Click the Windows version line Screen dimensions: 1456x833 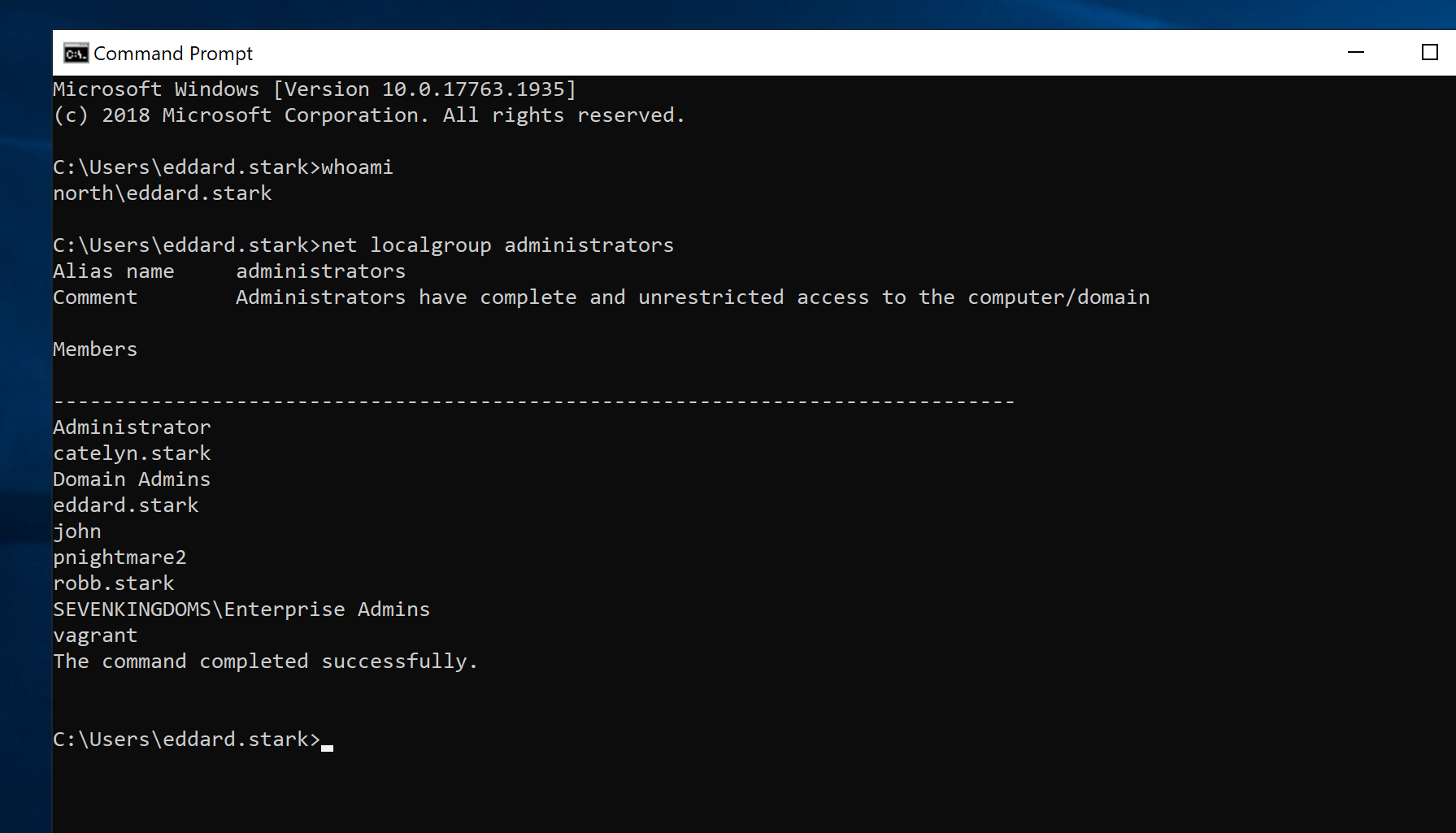[x=315, y=89]
